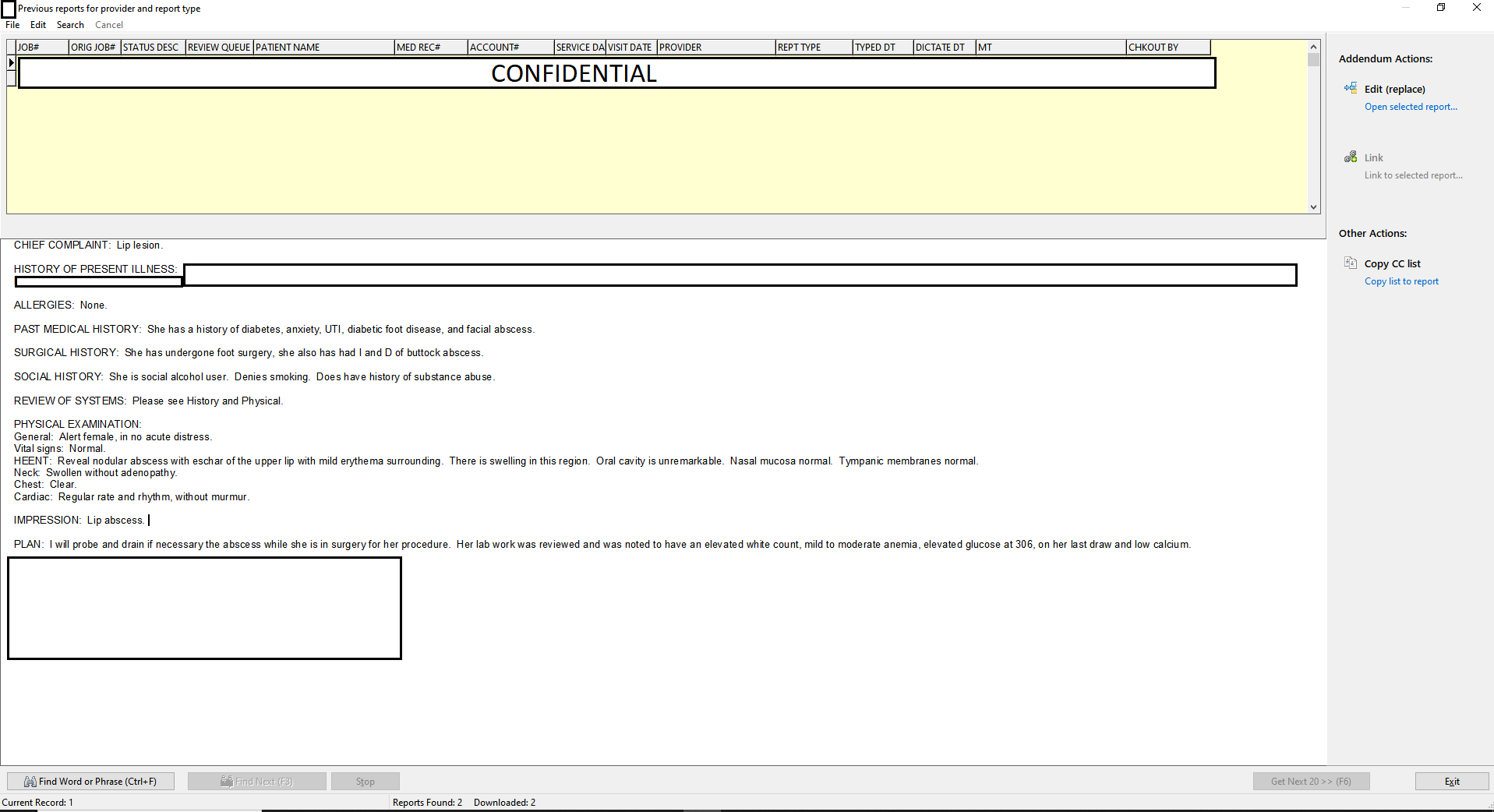Sort by ORIG JOB# column header
The image size is (1494, 812).
pyautogui.click(x=95, y=48)
